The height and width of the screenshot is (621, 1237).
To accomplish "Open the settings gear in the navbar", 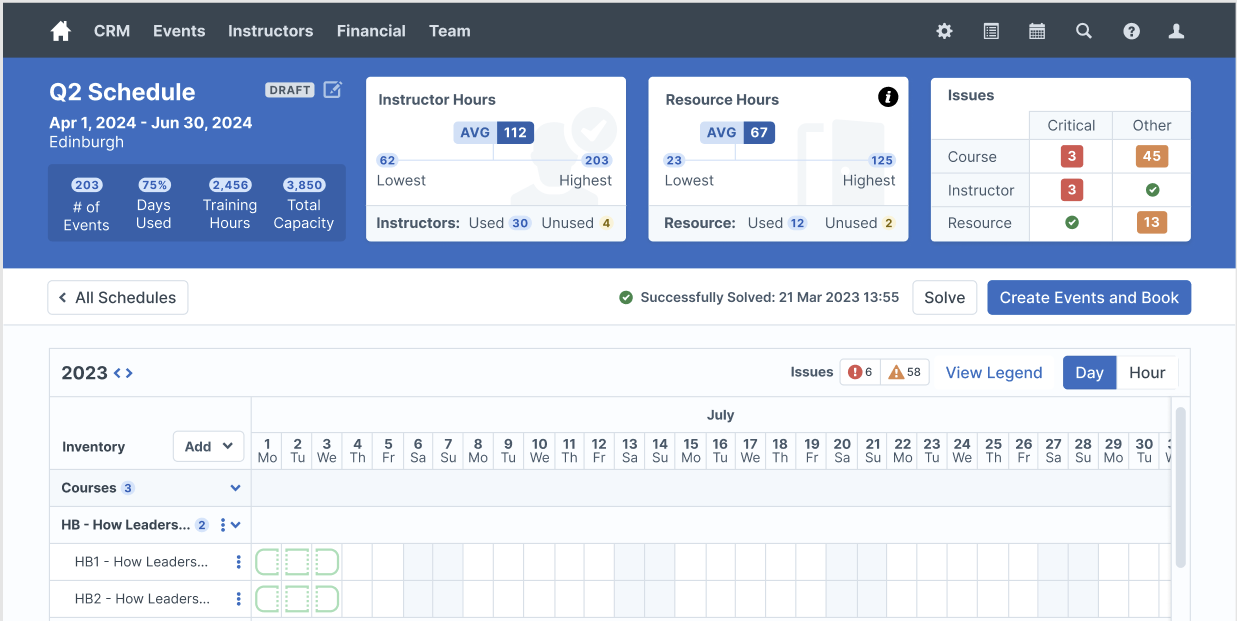I will point(944,31).
